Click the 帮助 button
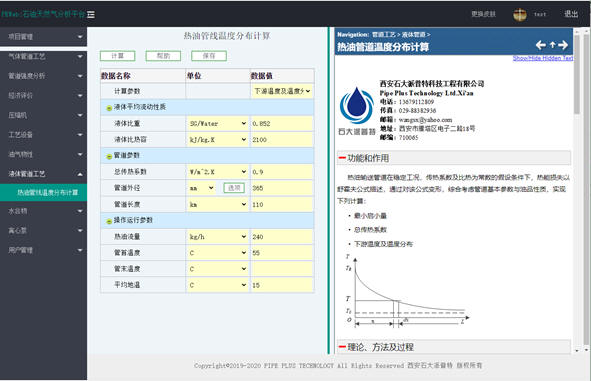The height and width of the screenshot is (381, 591). click(x=163, y=56)
